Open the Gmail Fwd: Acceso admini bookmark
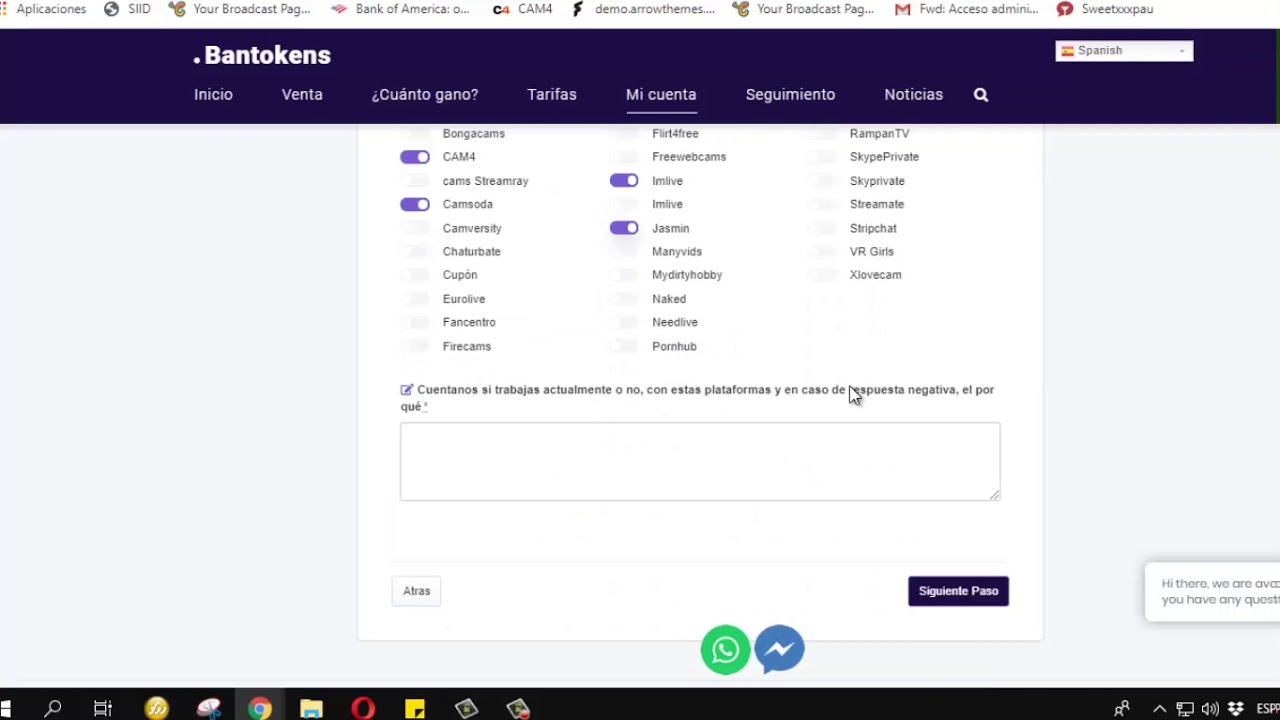 pyautogui.click(x=967, y=9)
